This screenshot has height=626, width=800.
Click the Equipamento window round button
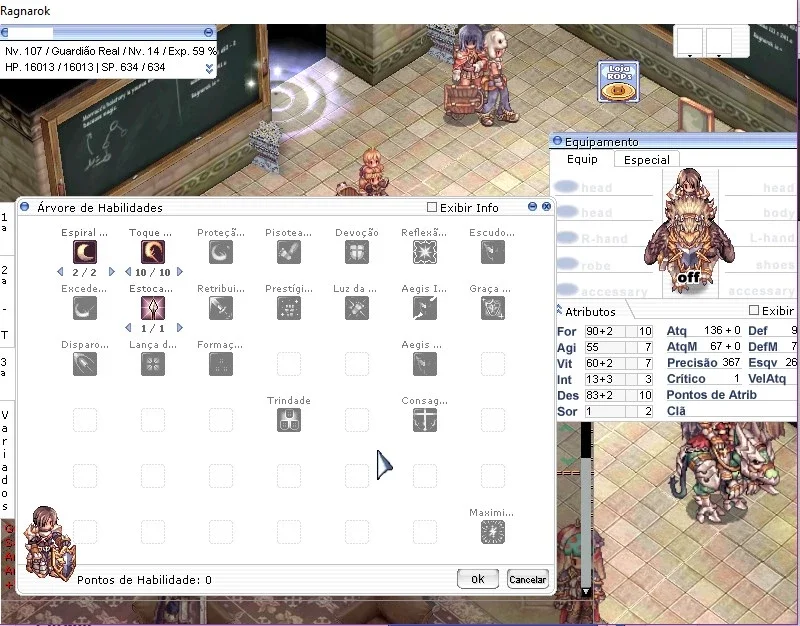tap(557, 141)
